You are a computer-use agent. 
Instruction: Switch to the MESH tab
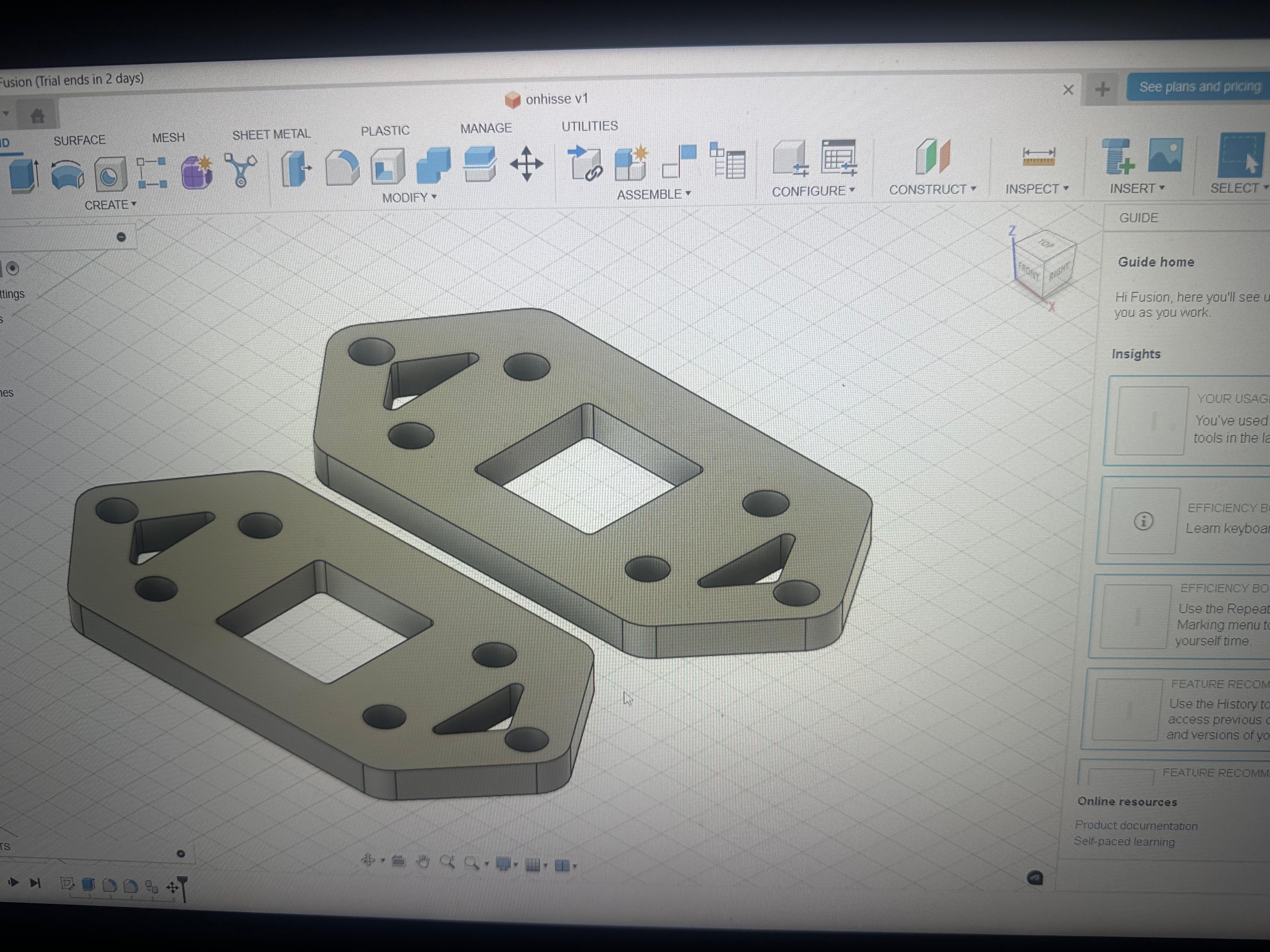click(x=168, y=138)
